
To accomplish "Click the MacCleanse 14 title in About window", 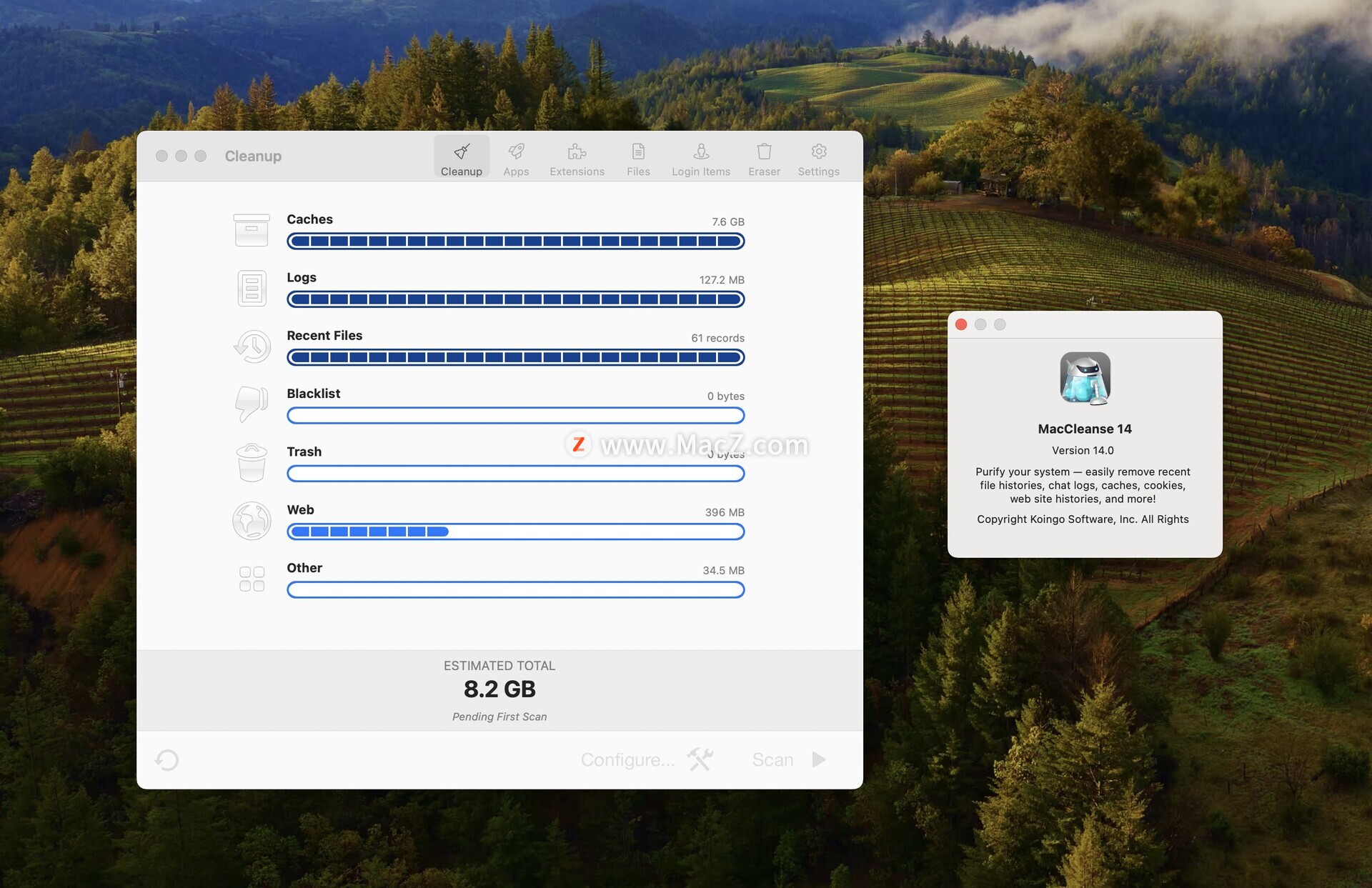I will tap(1085, 429).
